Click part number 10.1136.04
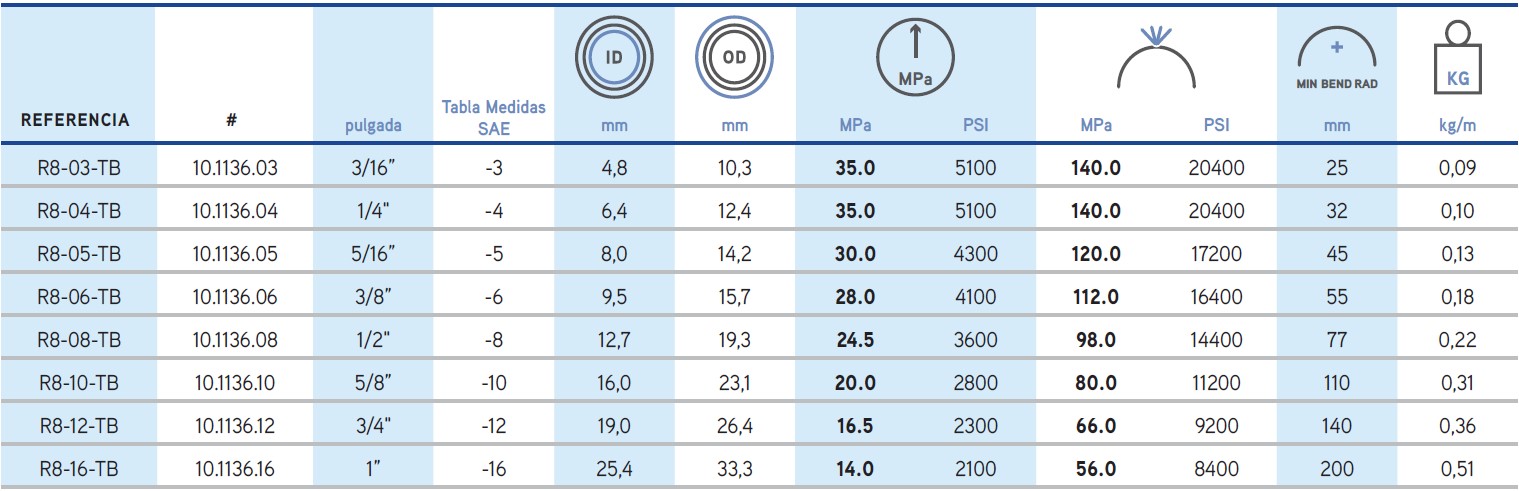The width and height of the screenshot is (1519, 491). click(234, 211)
